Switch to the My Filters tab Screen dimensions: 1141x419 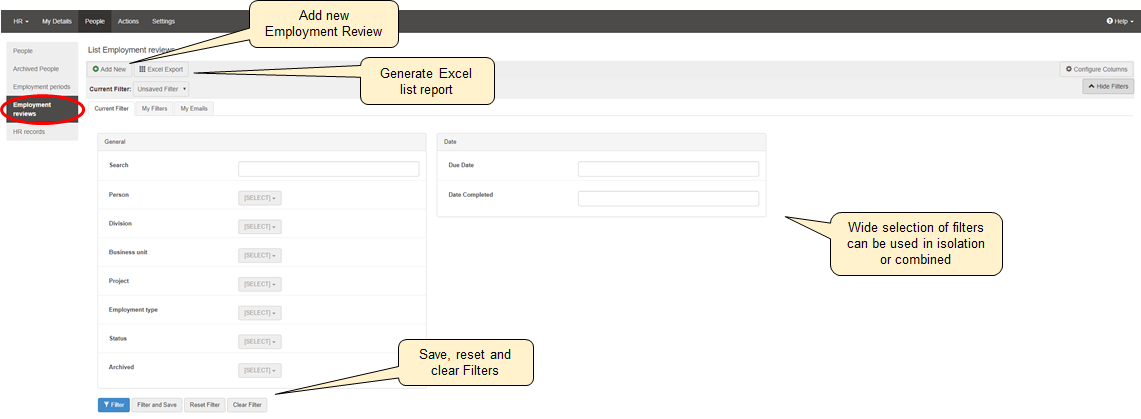(154, 108)
